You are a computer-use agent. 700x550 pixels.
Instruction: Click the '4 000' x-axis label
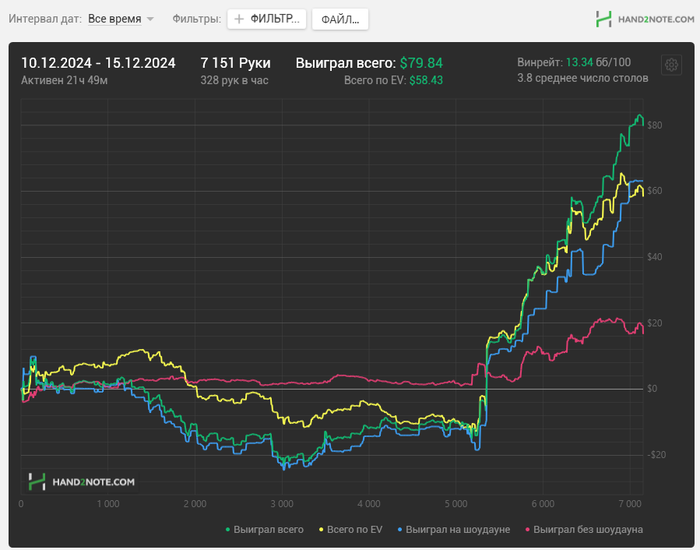369,504
